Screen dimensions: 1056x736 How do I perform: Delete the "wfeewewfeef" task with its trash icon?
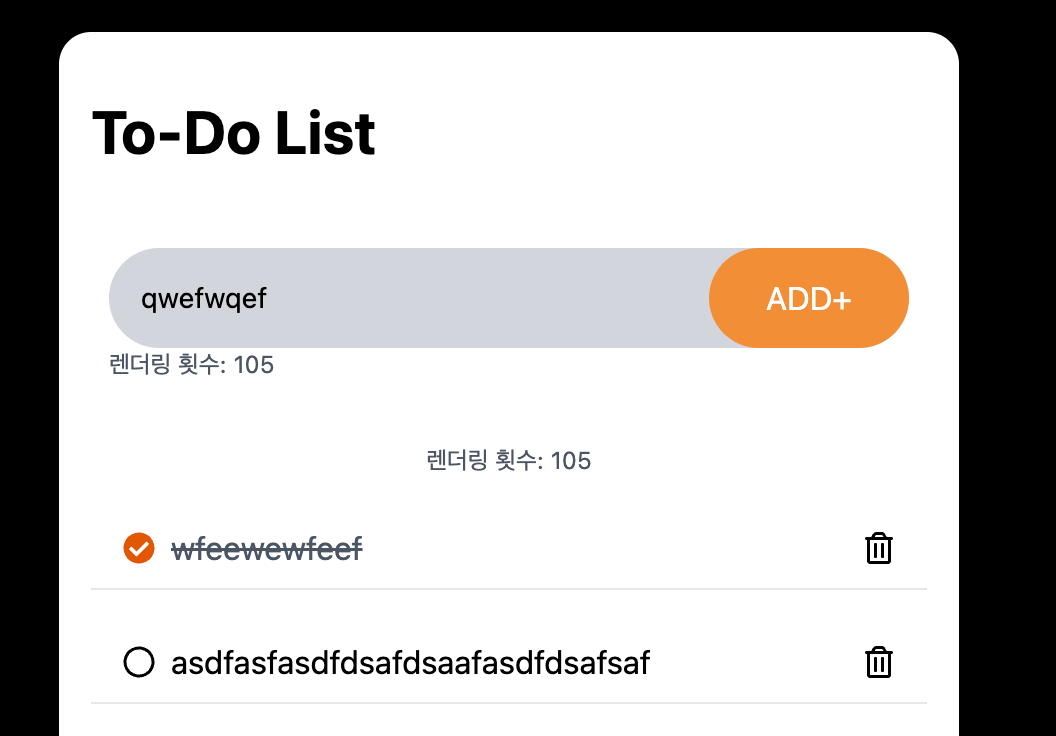coord(878,549)
